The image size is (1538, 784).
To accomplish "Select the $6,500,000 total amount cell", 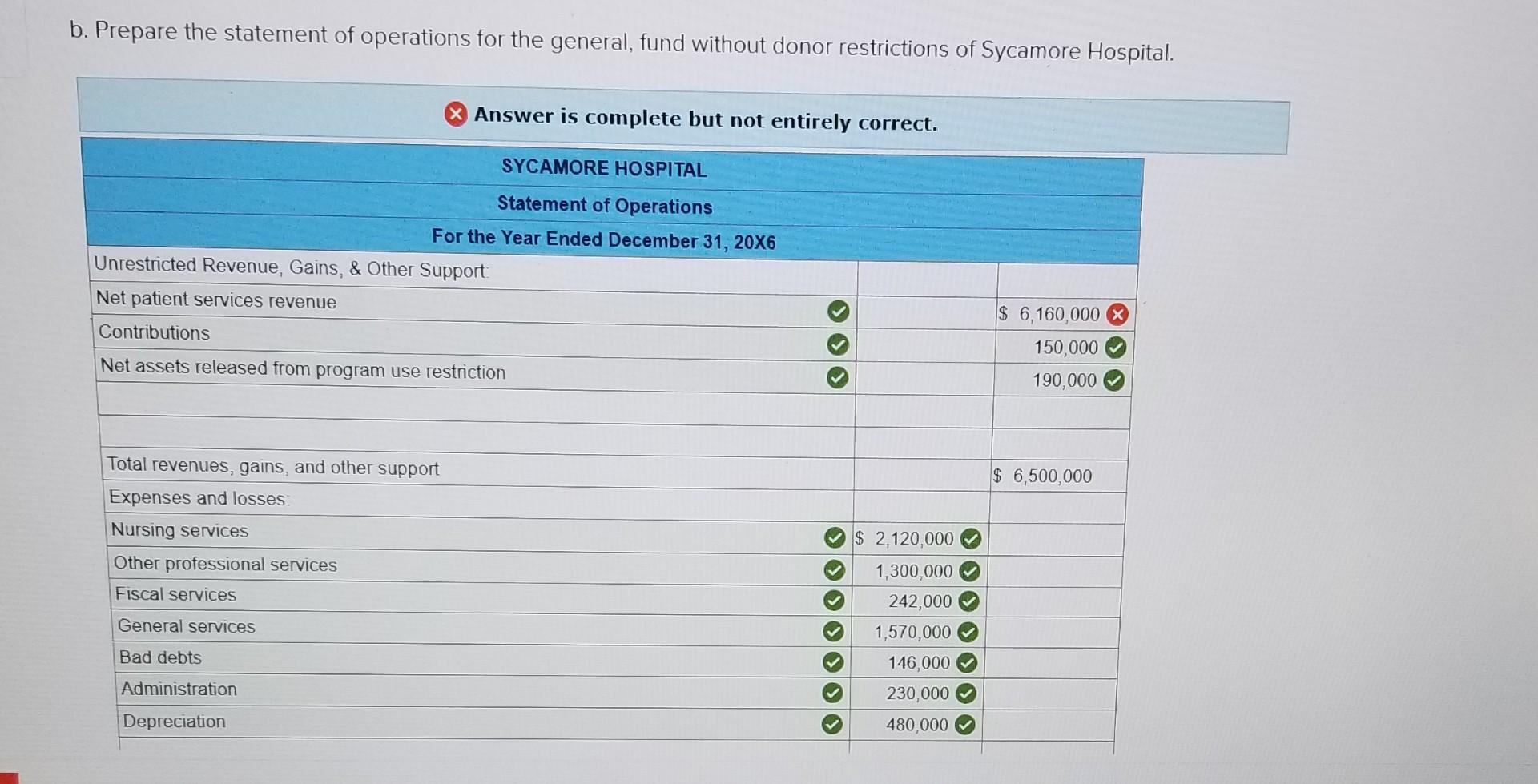I will (1041, 476).
